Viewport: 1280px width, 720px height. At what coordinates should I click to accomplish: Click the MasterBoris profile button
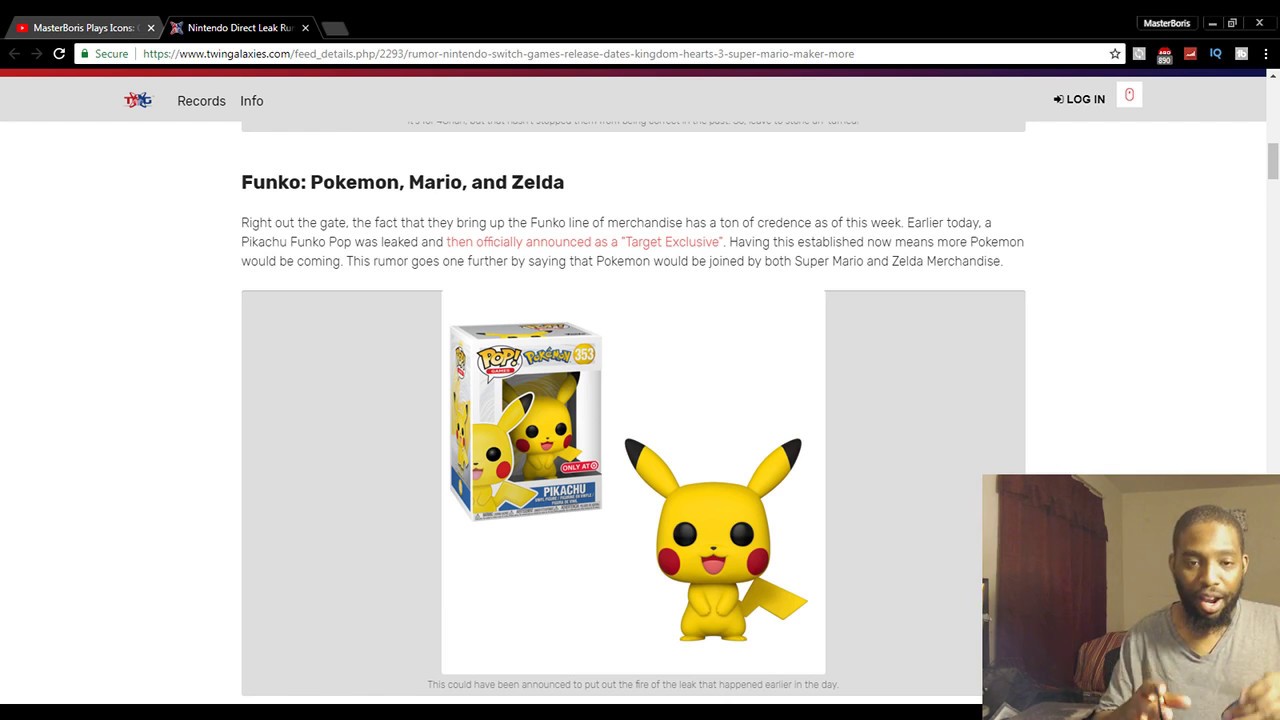(1166, 23)
